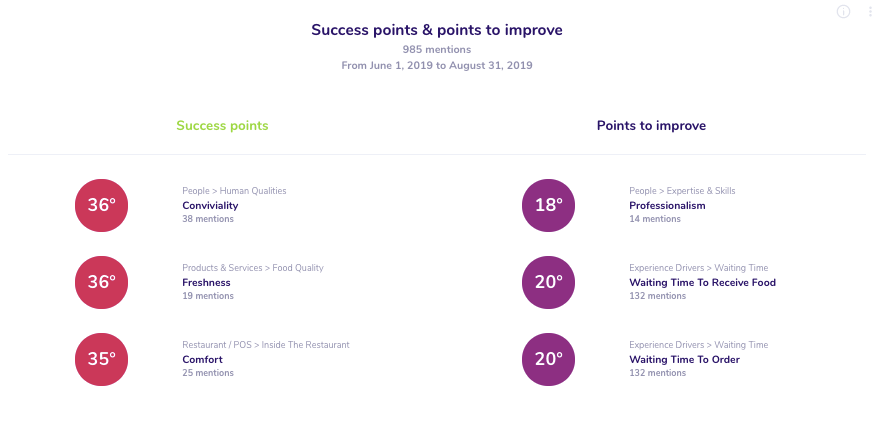Image resolution: width=880 pixels, height=435 pixels.
Task: Click the 35° Comfort score circle
Action: 102,359
